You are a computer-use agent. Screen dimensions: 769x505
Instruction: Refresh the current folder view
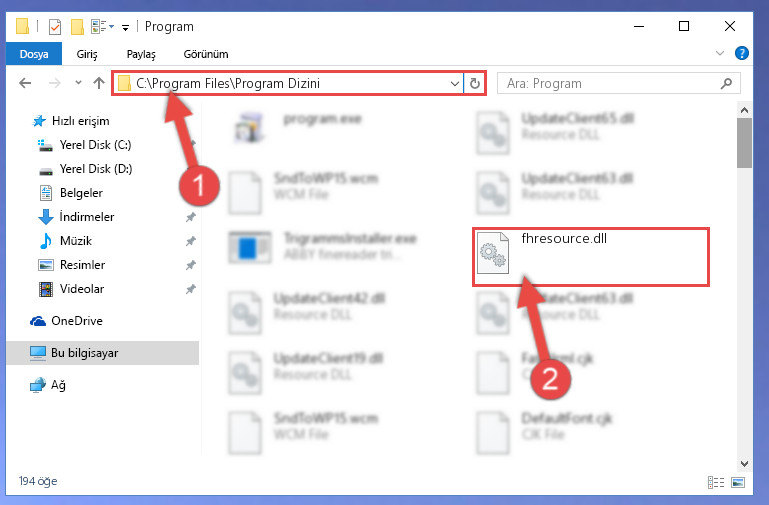pos(474,83)
